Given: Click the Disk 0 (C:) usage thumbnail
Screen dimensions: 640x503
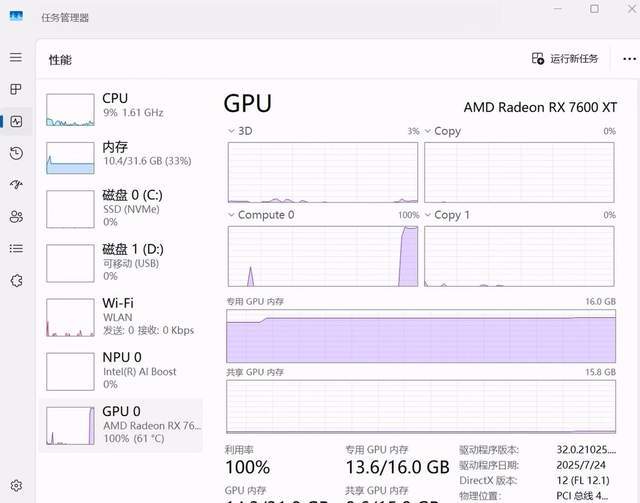Looking at the screenshot, I should click(x=70, y=208).
